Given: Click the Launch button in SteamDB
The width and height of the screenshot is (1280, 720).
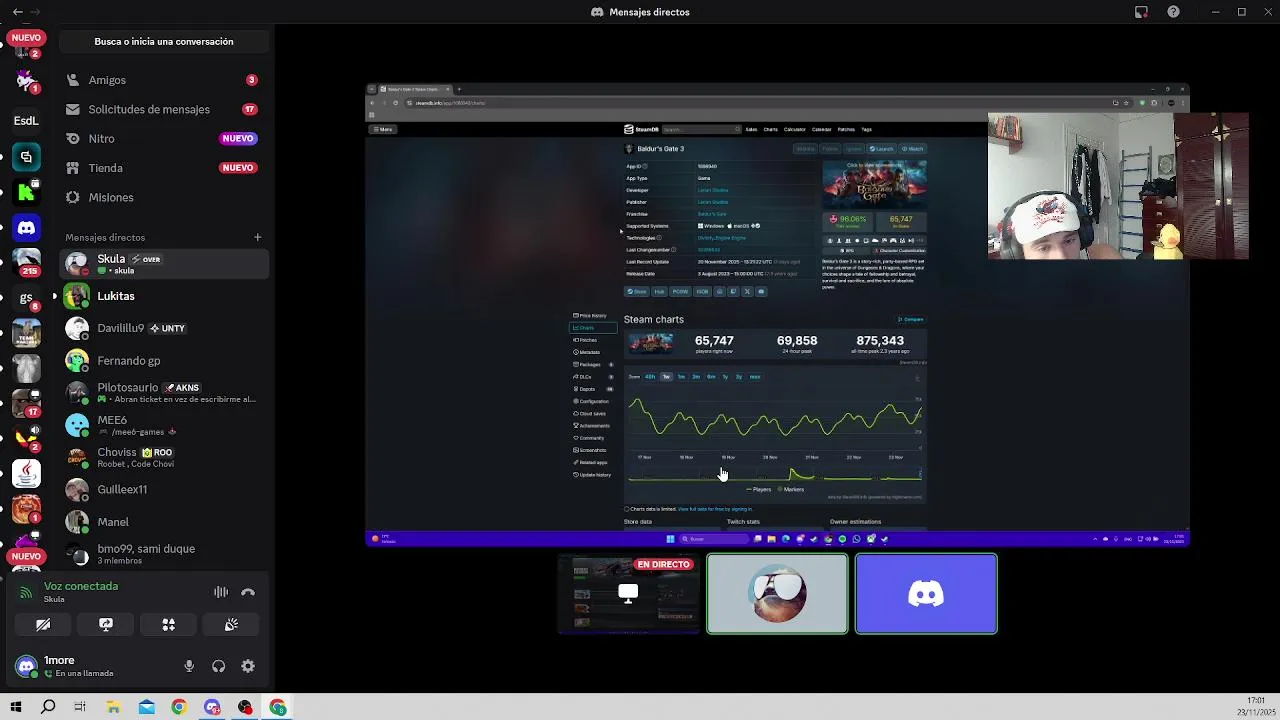Looking at the screenshot, I should [x=881, y=149].
